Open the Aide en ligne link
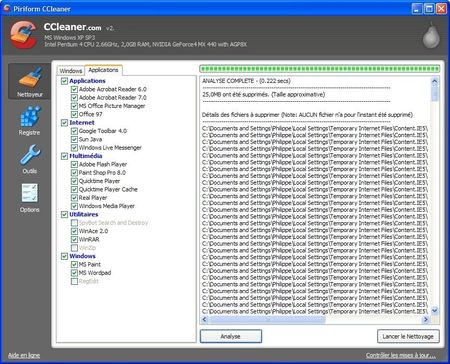 coord(24,355)
